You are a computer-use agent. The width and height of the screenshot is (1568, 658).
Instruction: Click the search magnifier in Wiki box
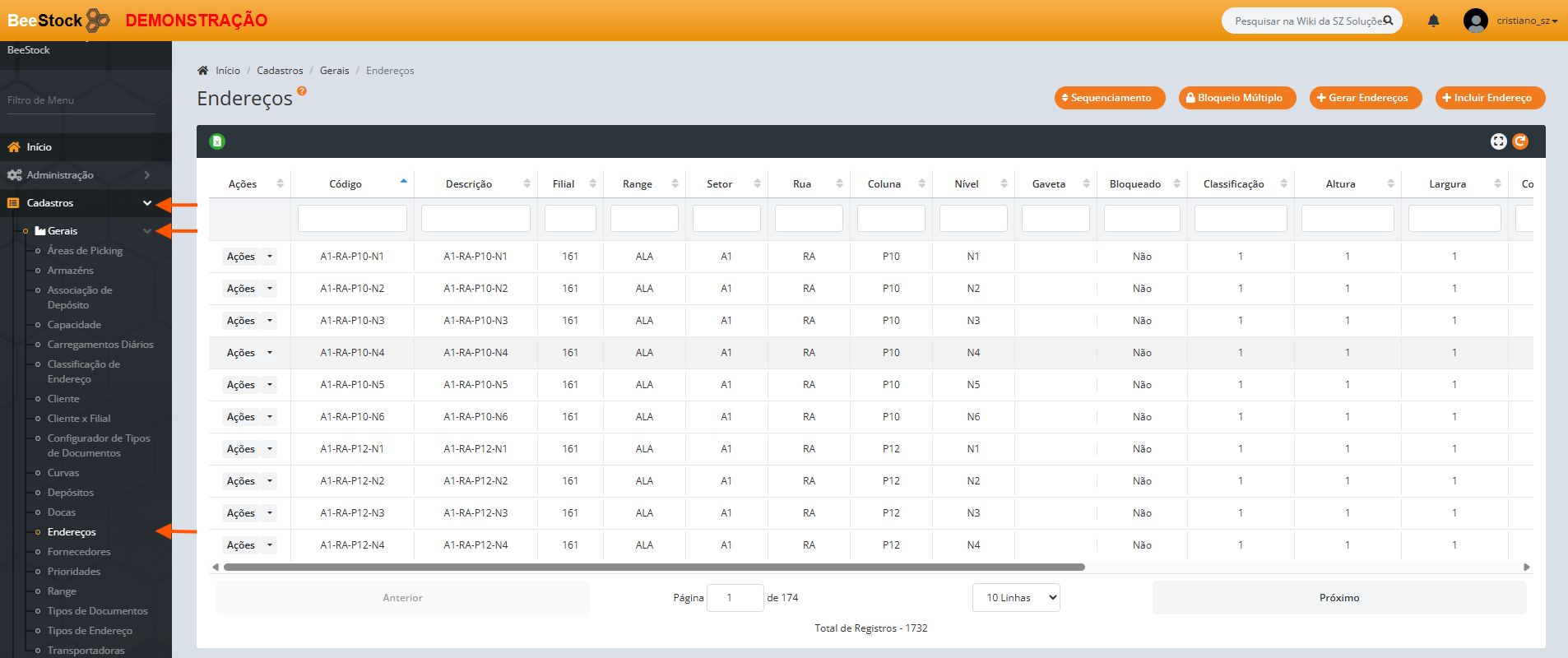click(1388, 21)
